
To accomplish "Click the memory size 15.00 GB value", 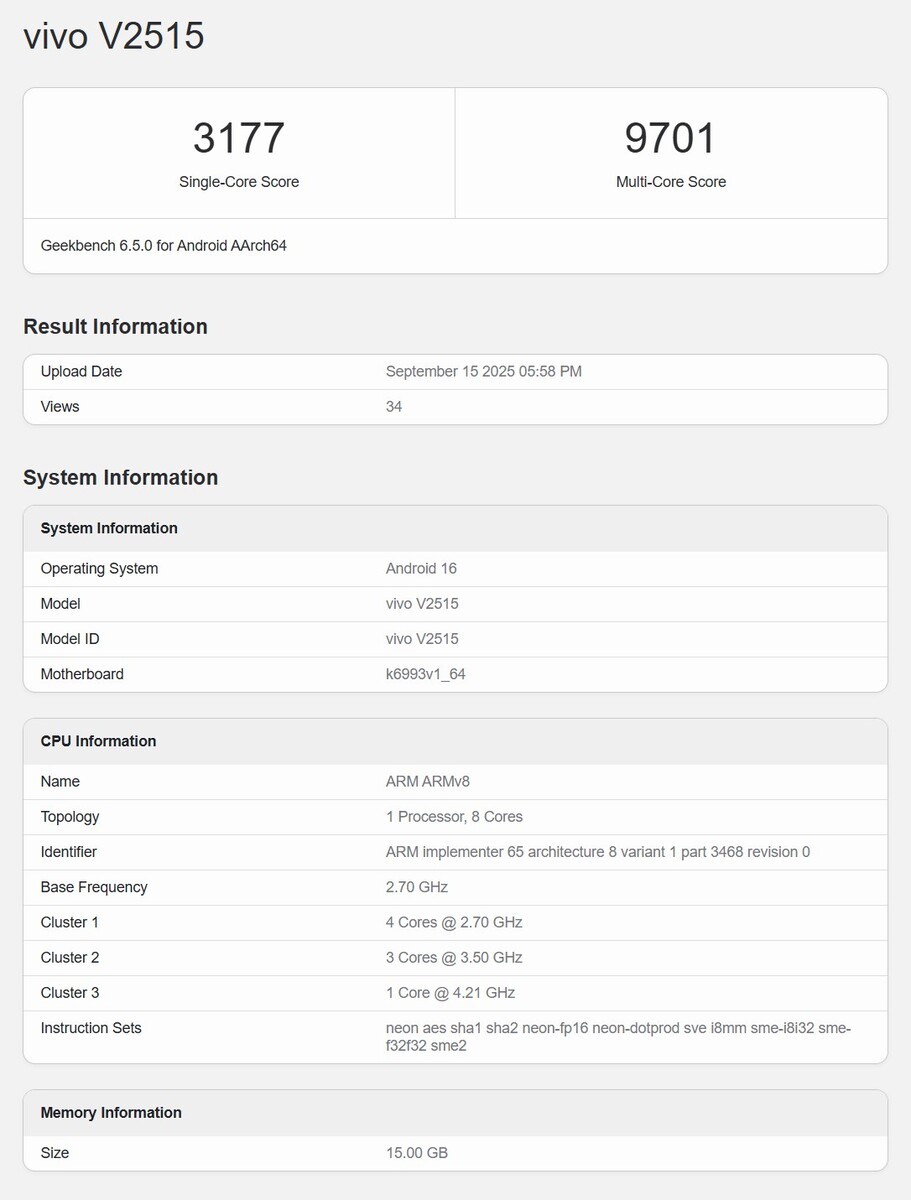I will click(416, 1153).
